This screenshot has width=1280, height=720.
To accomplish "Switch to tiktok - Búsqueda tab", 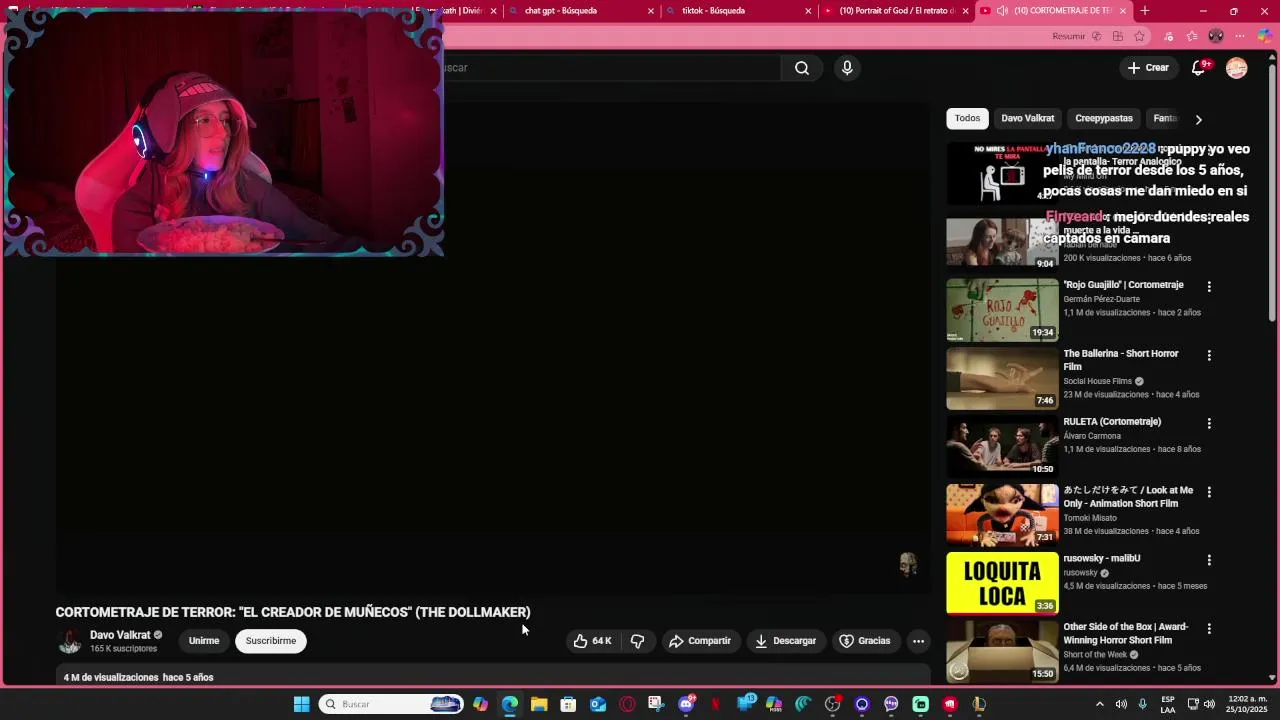I will (x=739, y=11).
